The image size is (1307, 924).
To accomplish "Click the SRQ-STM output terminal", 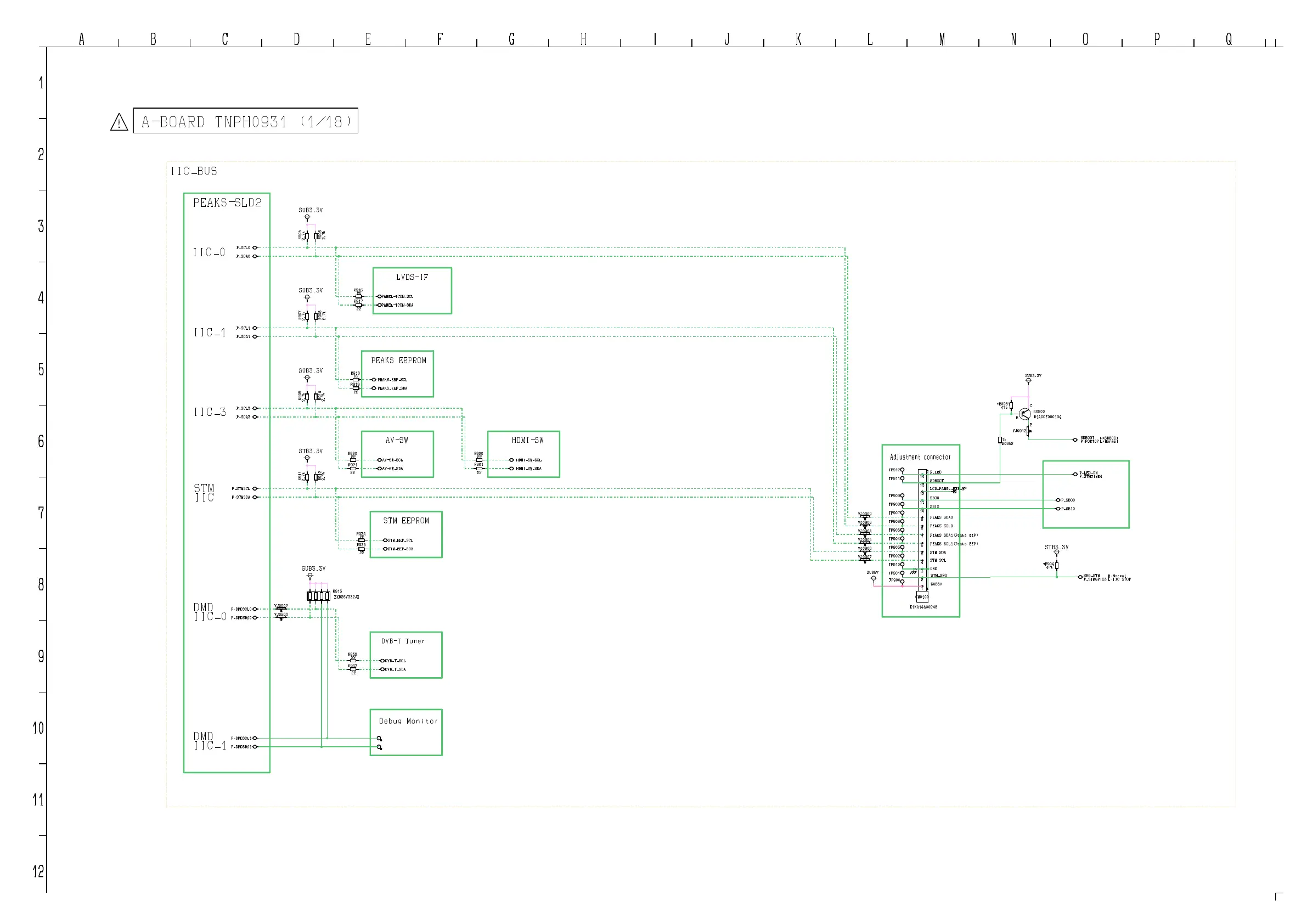I will 1080,577.
